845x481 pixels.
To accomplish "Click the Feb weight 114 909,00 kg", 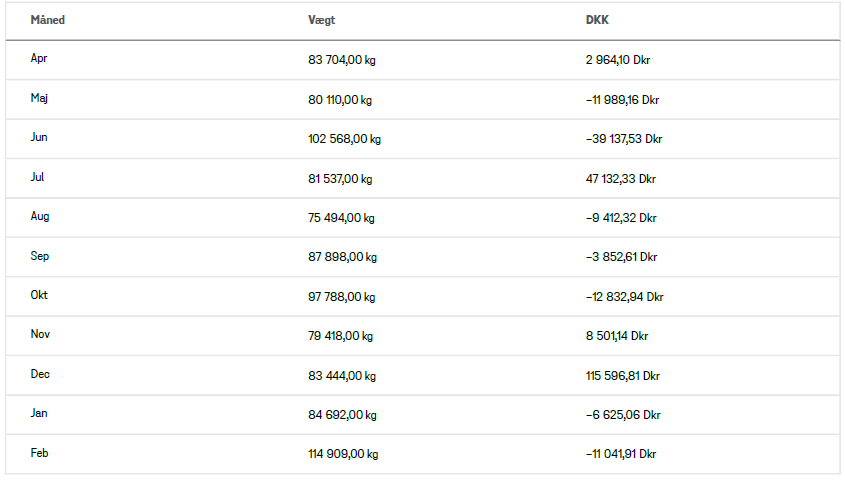I will (343, 454).
